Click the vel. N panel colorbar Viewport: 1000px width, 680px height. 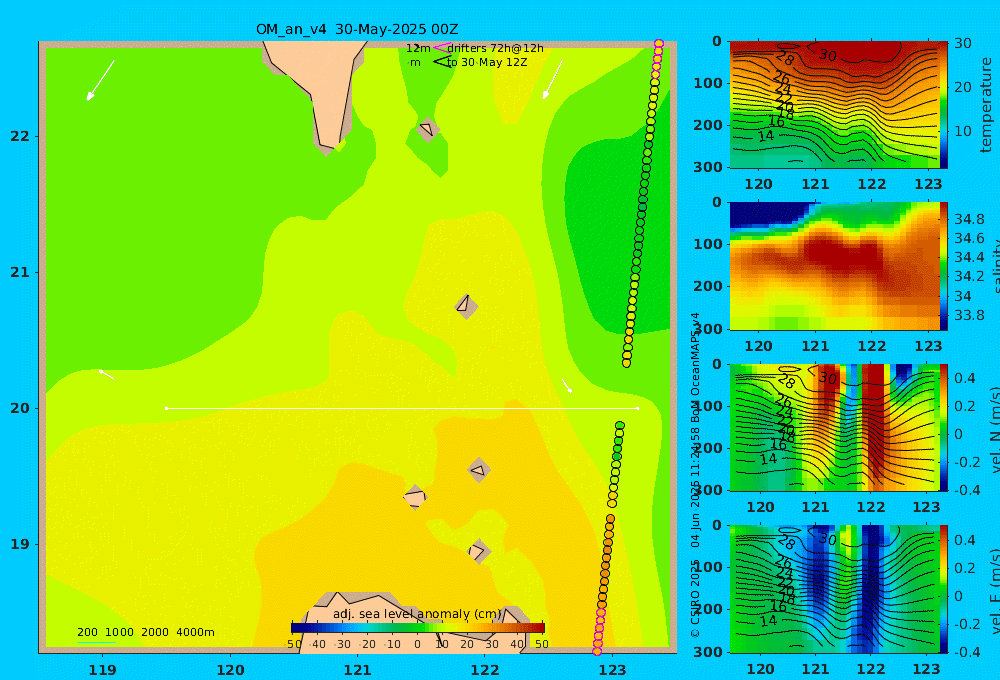(x=944, y=427)
